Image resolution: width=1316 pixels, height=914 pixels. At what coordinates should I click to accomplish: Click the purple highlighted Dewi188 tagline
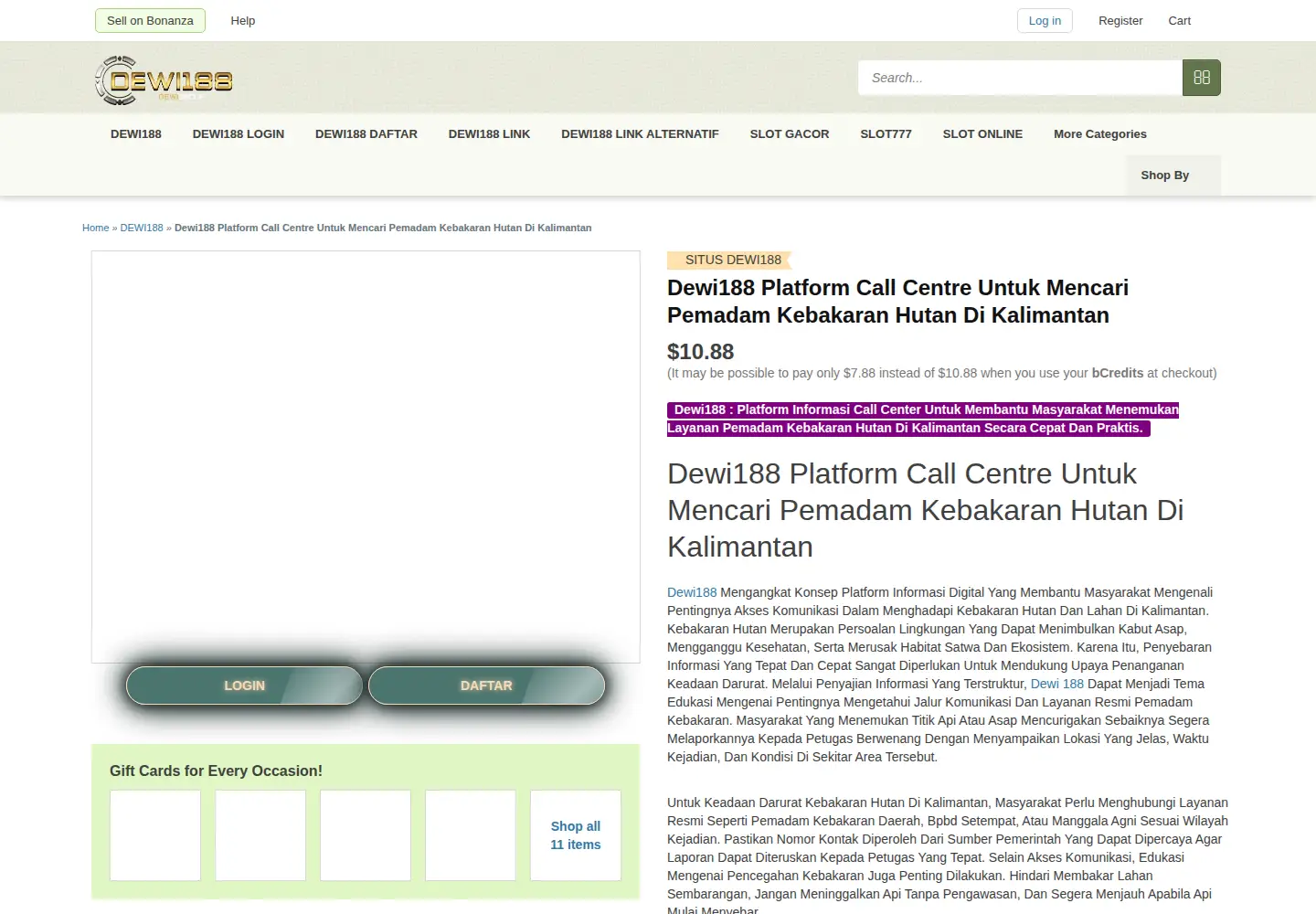pos(923,419)
